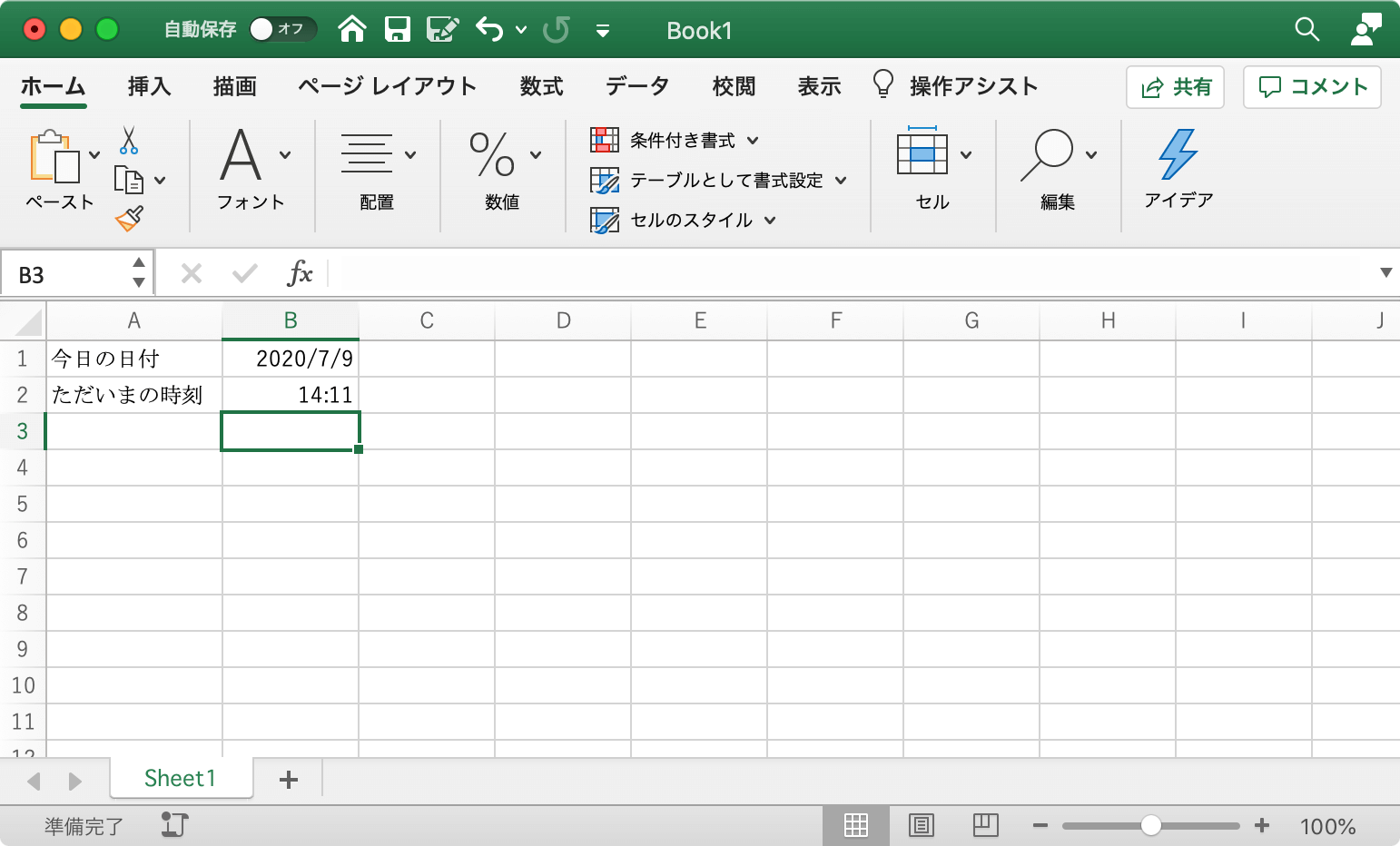Expand the formula bar with the arrow
1400x846 pixels.
[1385, 273]
